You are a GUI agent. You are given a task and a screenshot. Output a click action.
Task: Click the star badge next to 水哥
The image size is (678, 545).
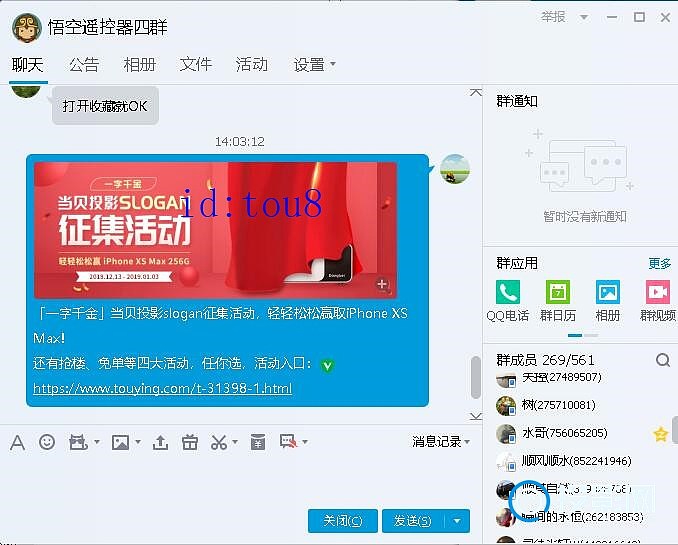coord(660,434)
